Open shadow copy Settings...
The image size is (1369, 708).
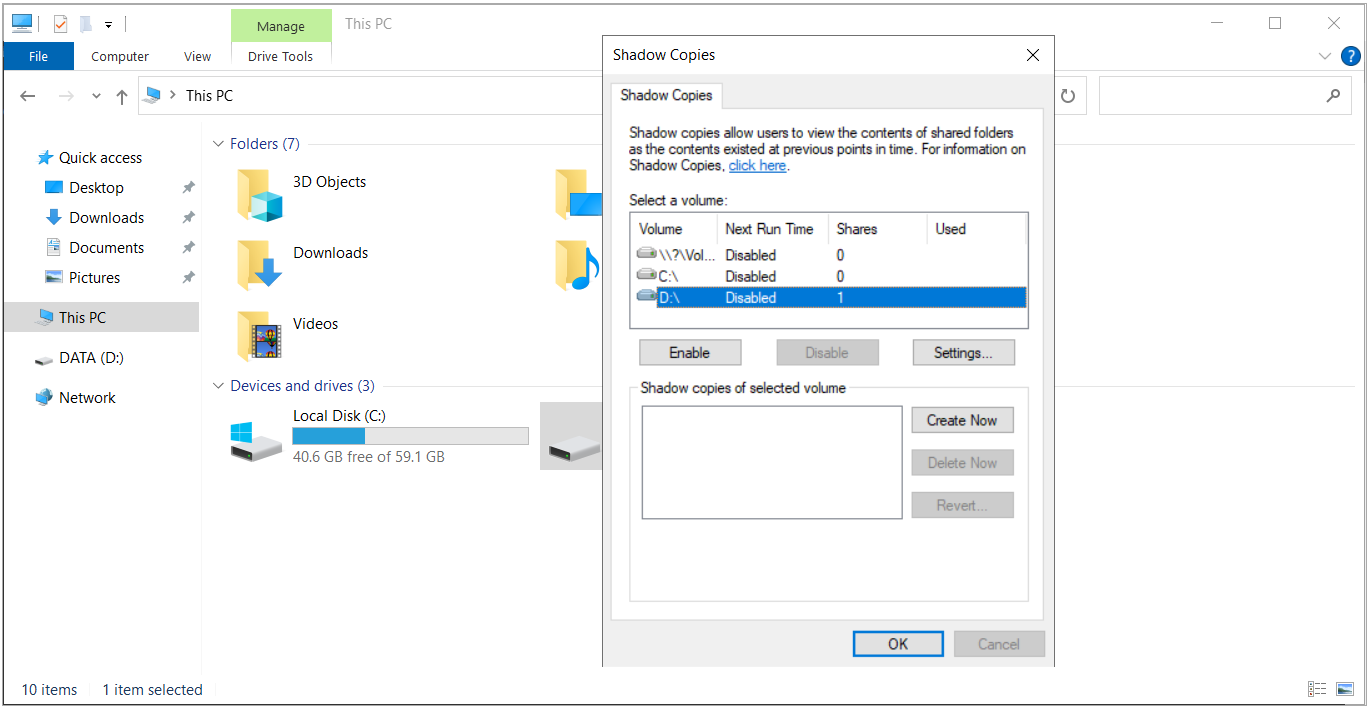(x=963, y=353)
